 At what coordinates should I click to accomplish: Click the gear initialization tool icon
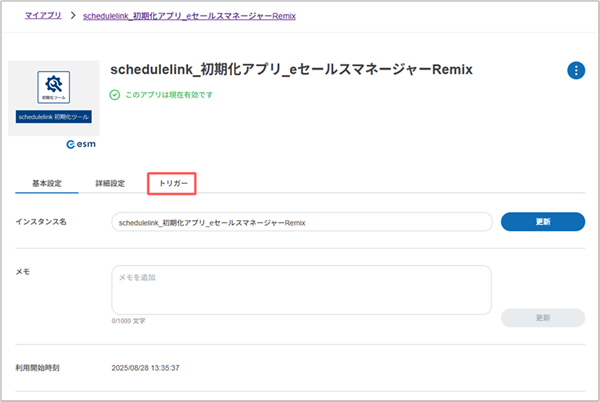53,86
